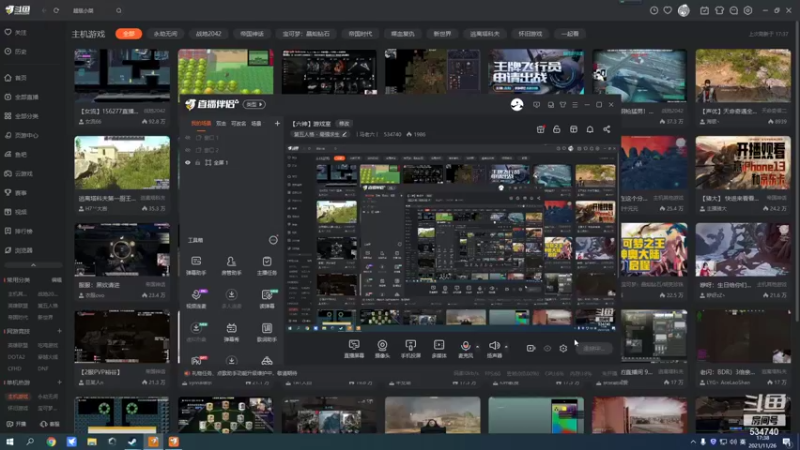The width and height of the screenshot is (800, 450).
Task: Click the share icon in room header
Action: [607, 130]
